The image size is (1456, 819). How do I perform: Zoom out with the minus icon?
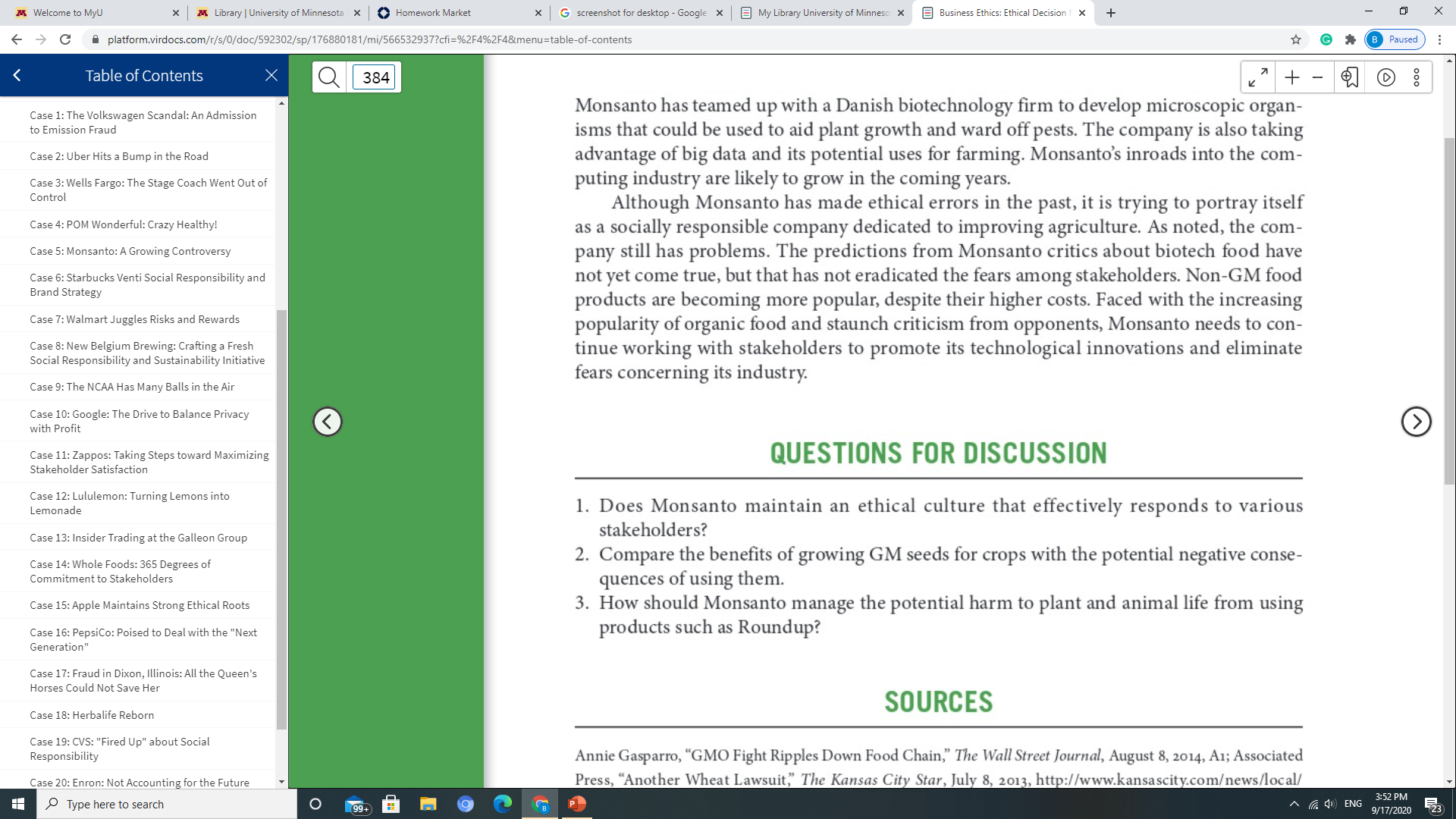[1318, 77]
